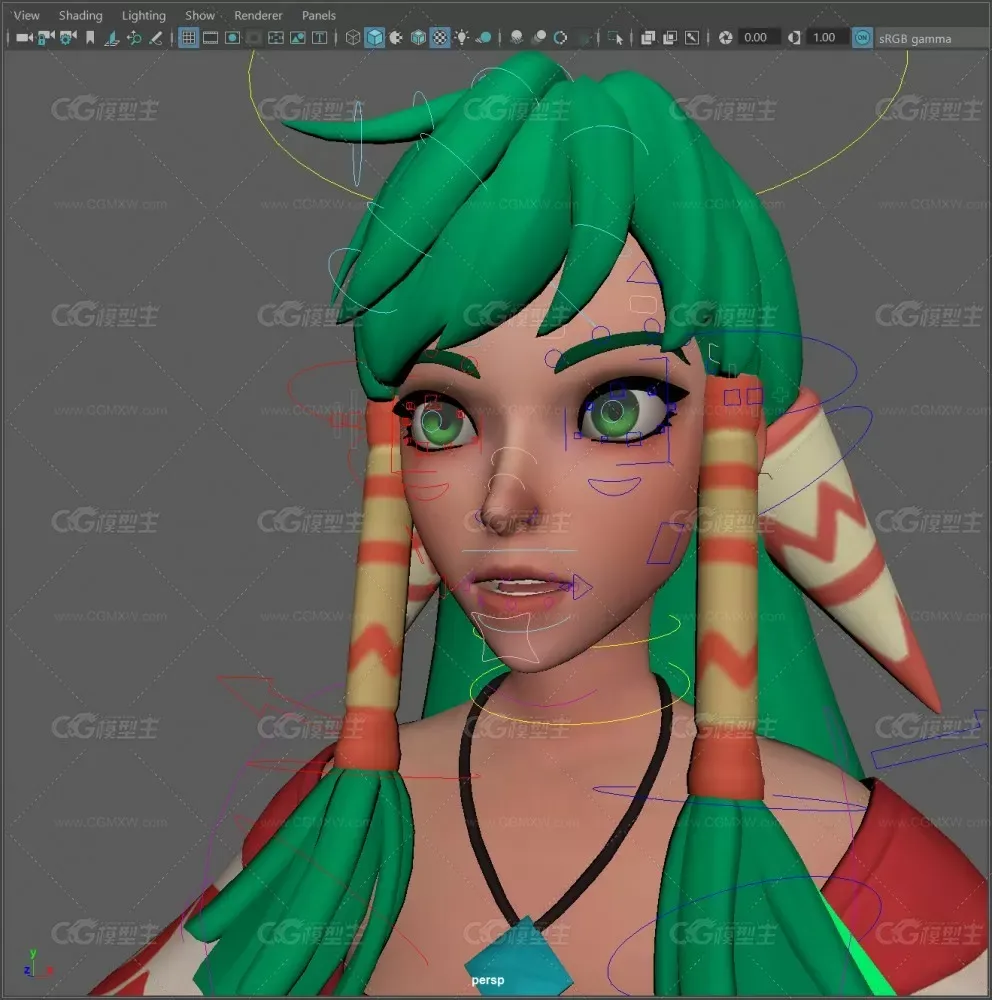Click Multisample Anti-aliasing circle icon

(x=560, y=38)
